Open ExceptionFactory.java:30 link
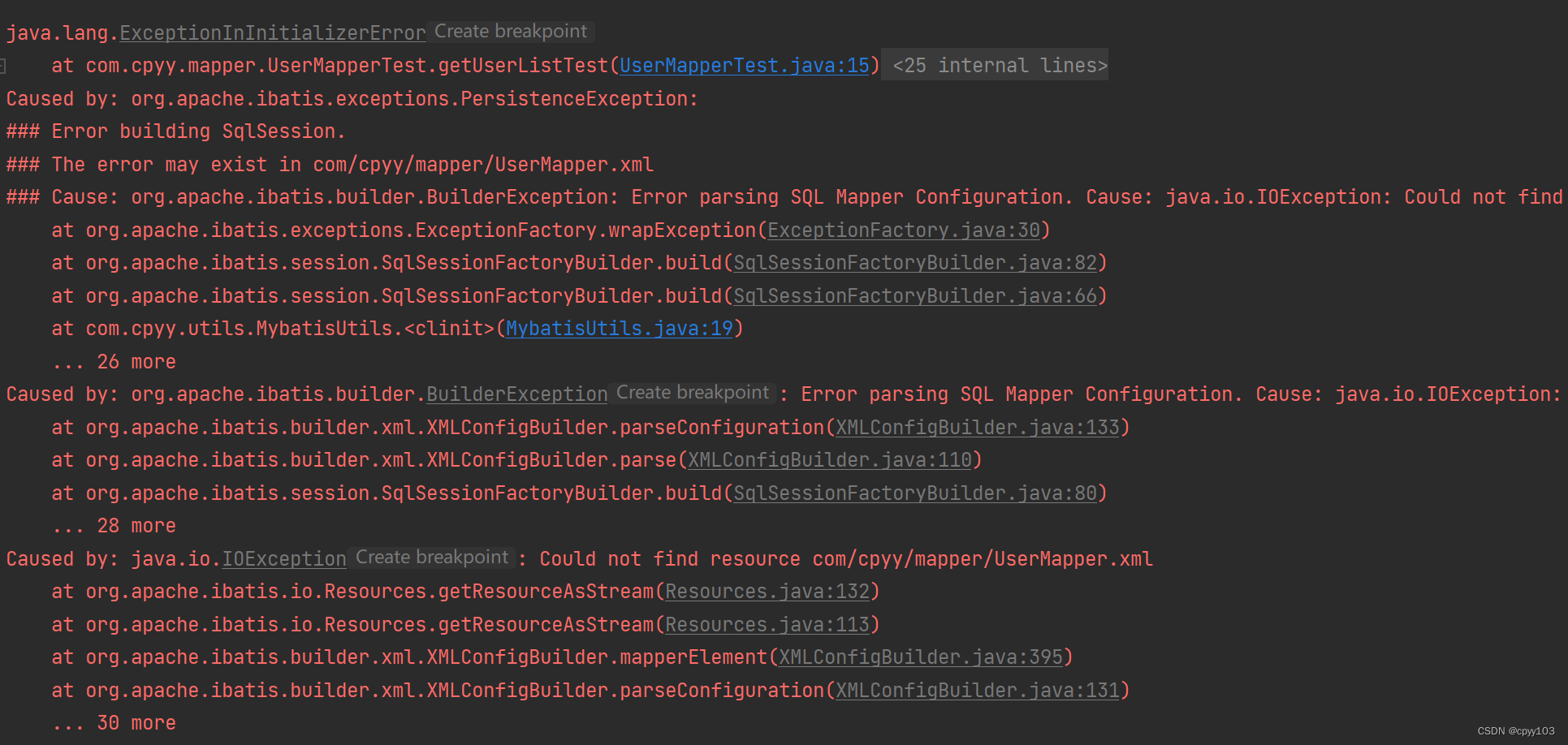Screen dimensions: 1568x745 (904, 230)
